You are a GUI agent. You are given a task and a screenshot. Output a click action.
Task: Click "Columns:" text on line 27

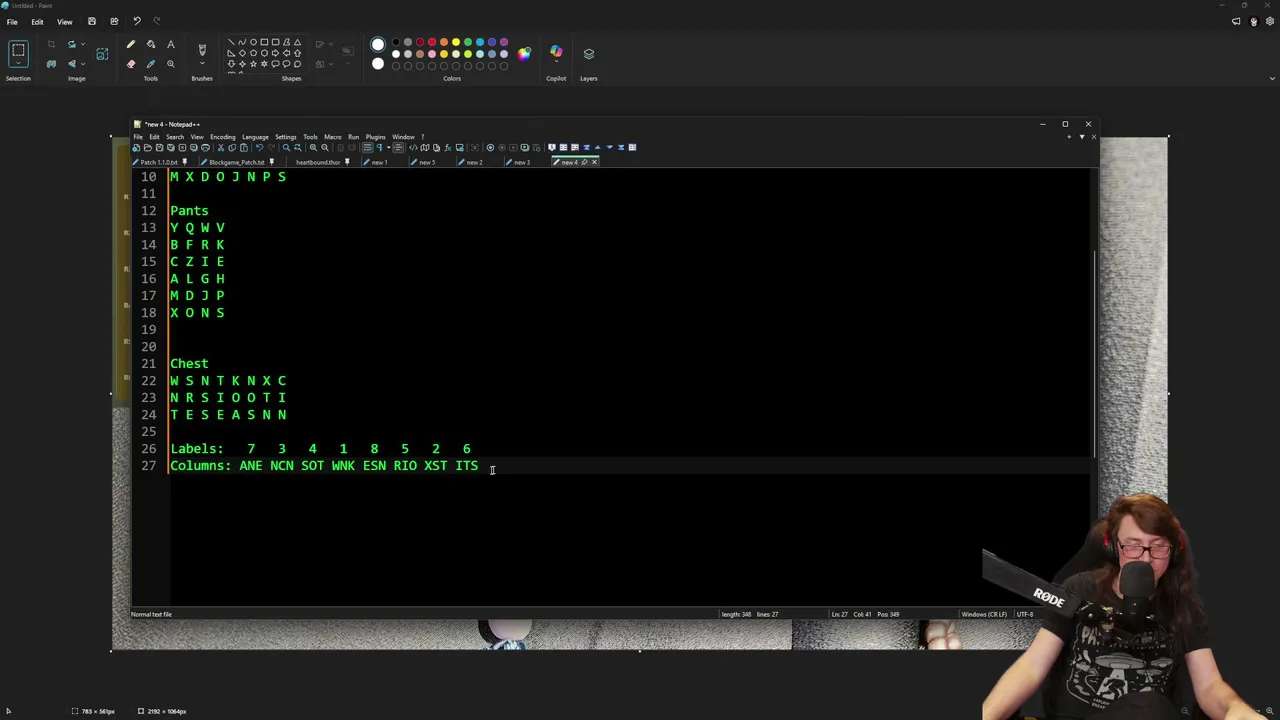201,466
